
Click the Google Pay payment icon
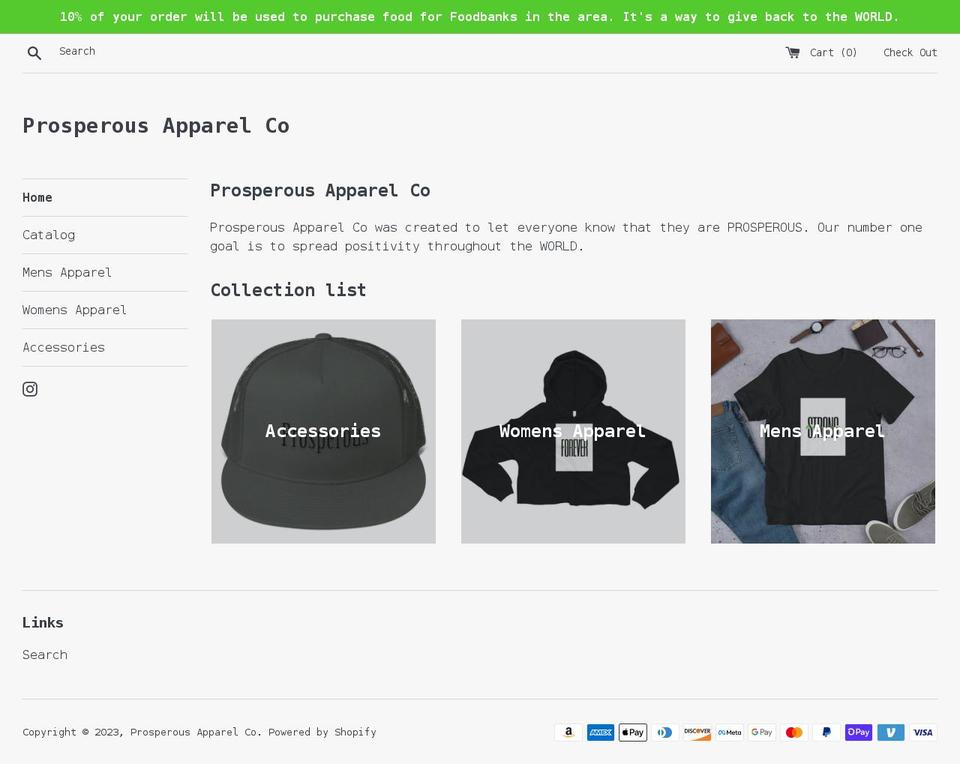click(762, 732)
